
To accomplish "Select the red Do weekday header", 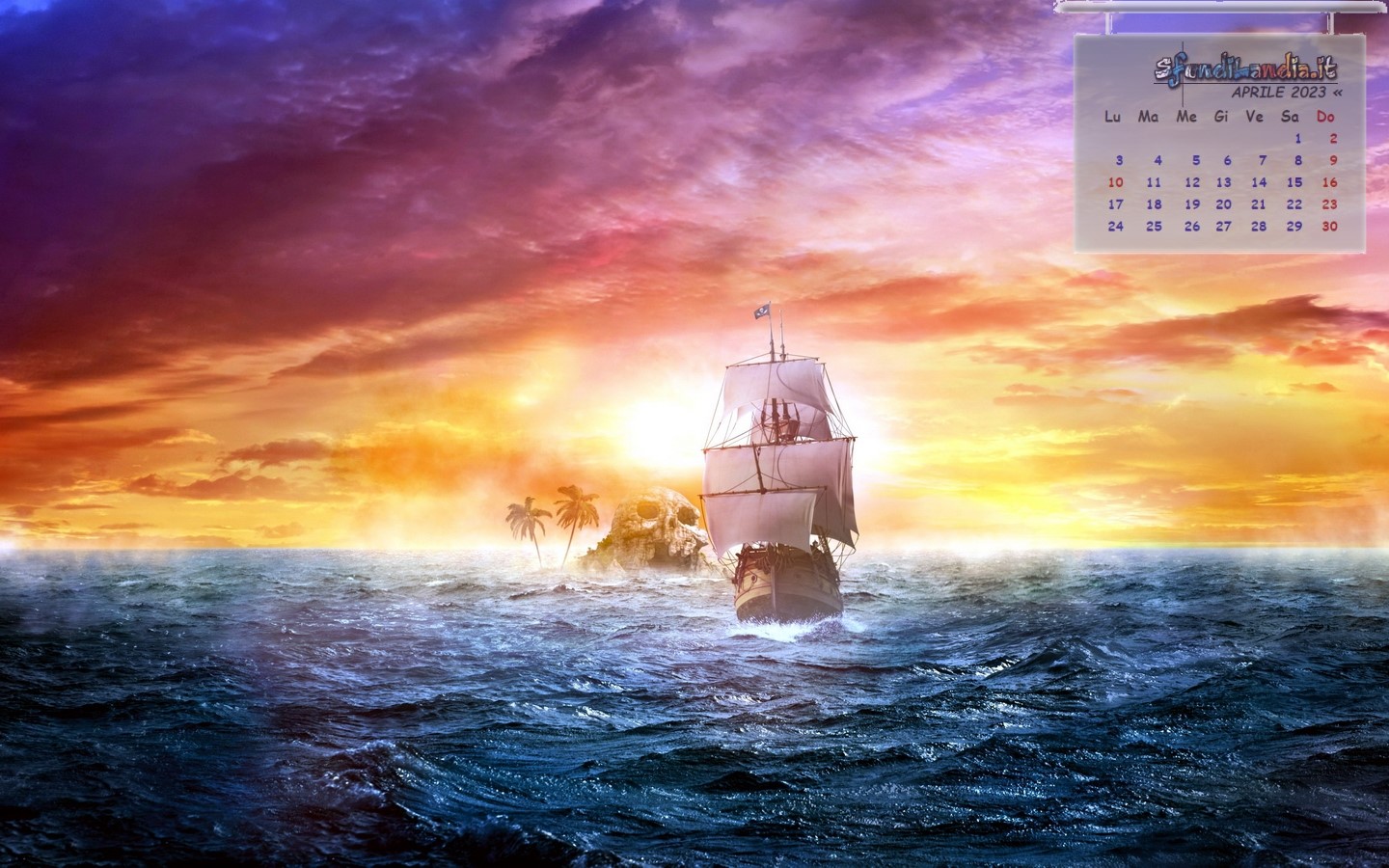I will [x=1326, y=117].
